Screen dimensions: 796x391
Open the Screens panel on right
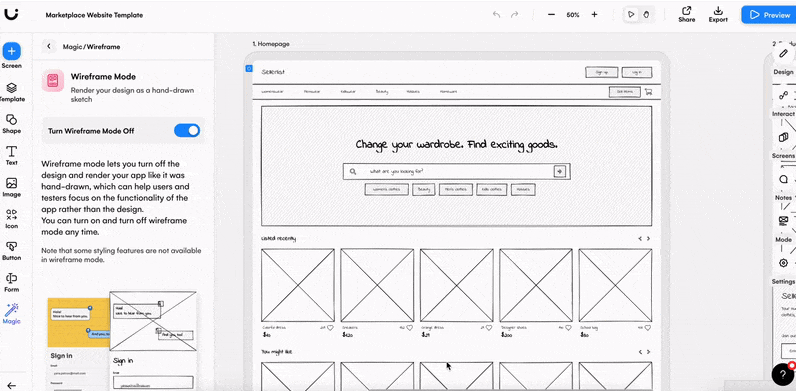coord(784,137)
